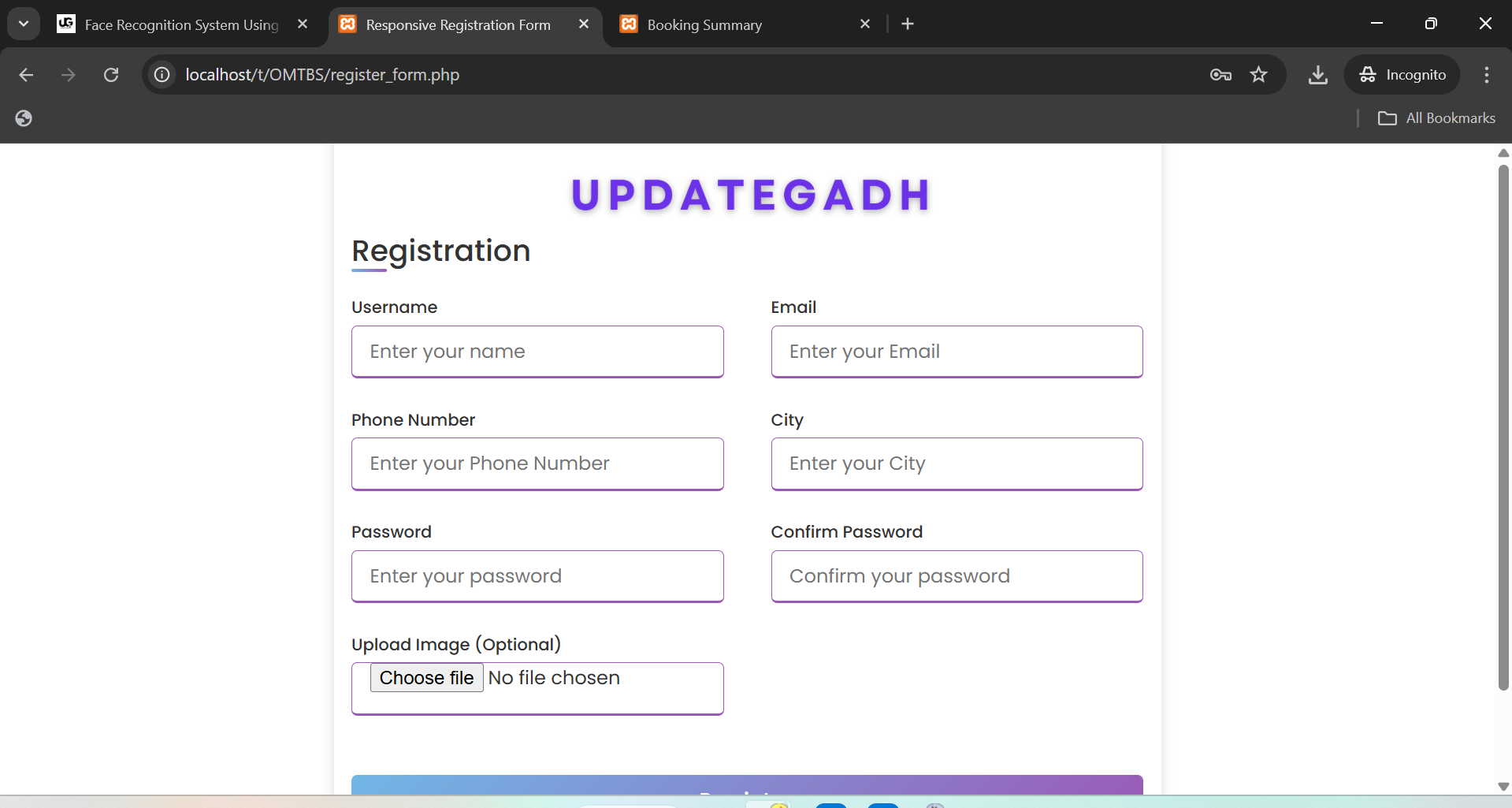The height and width of the screenshot is (808, 1512).
Task: Close the Responsive Registration Form tab
Action: click(584, 24)
